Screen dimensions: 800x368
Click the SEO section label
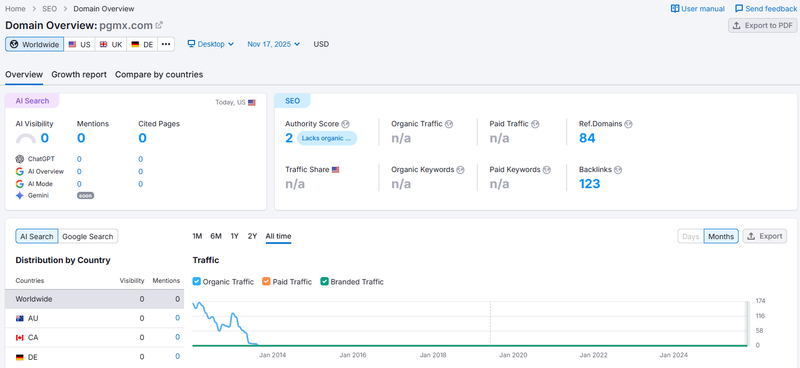[292, 101]
